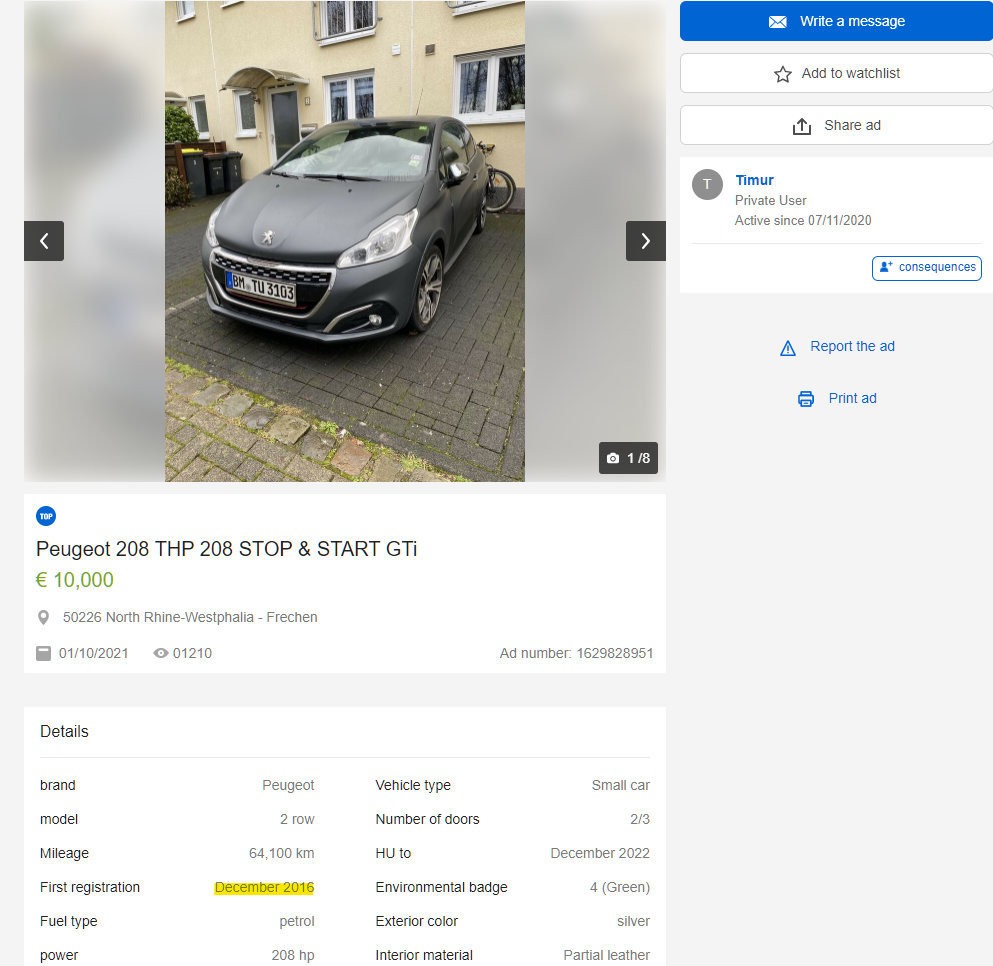The height and width of the screenshot is (966, 993).
Task: Click the Small car vehicle type value
Action: point(621,785)
